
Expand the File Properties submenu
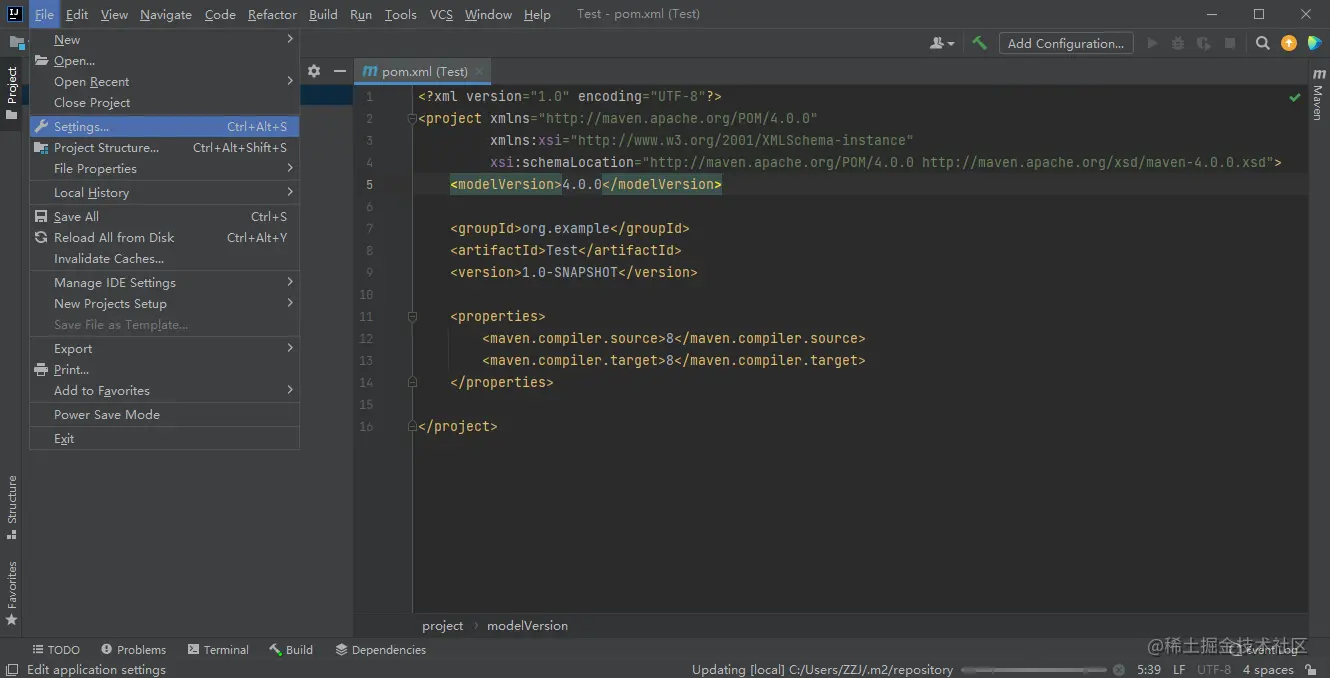pyautogui.click(x=165, y=169)
